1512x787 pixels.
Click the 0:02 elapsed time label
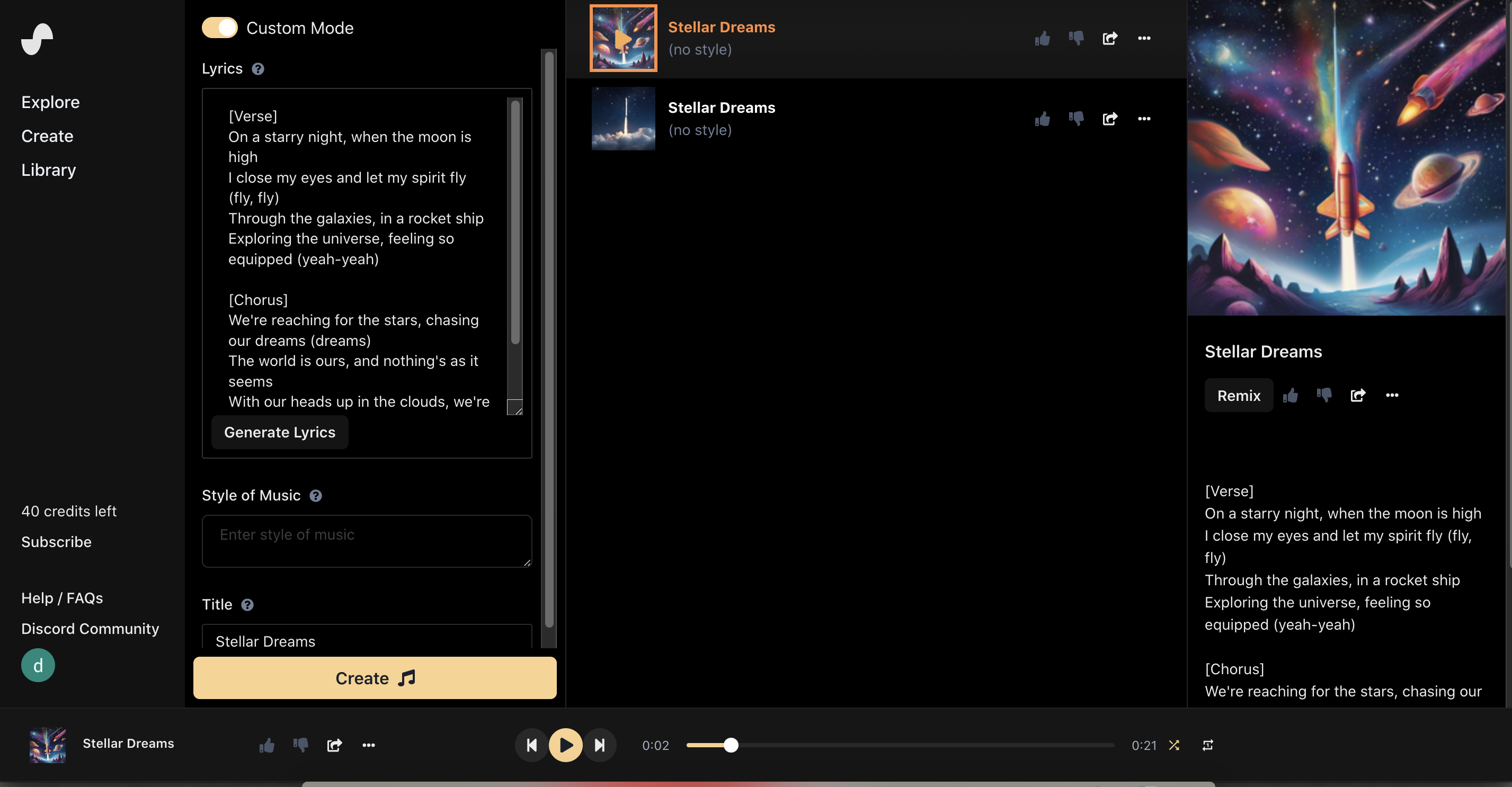click(656, 745)
